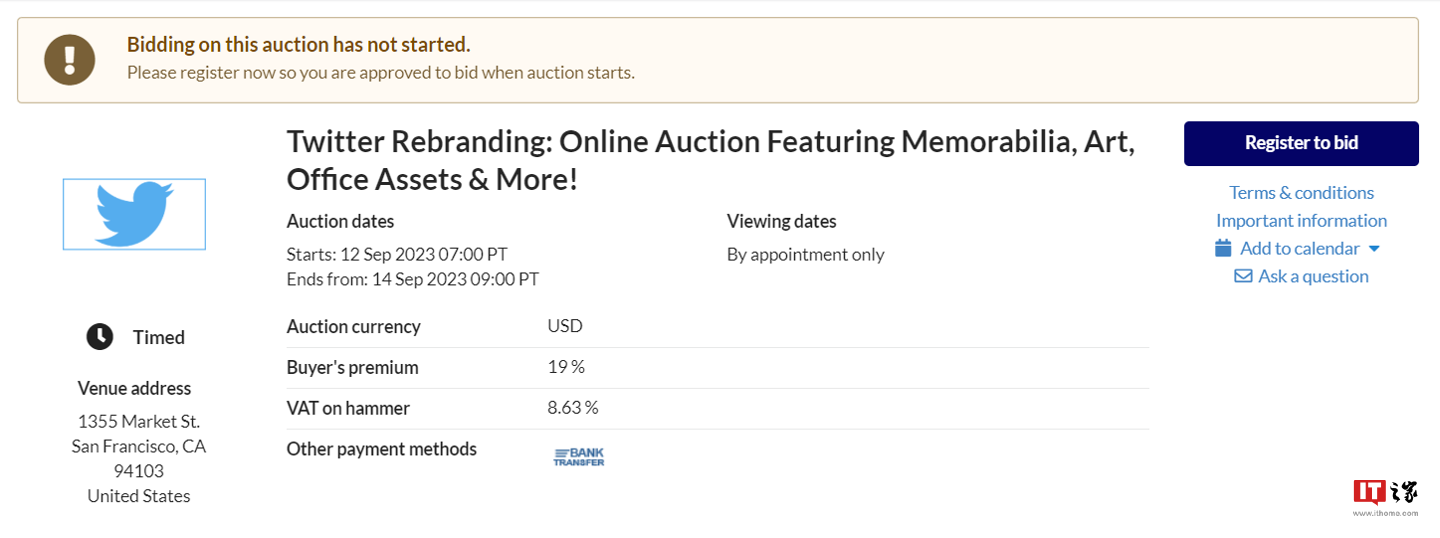Click the envelope icon beside Ask a question
Viewport: 1440px width, 538px height.
coord(1243,276)
